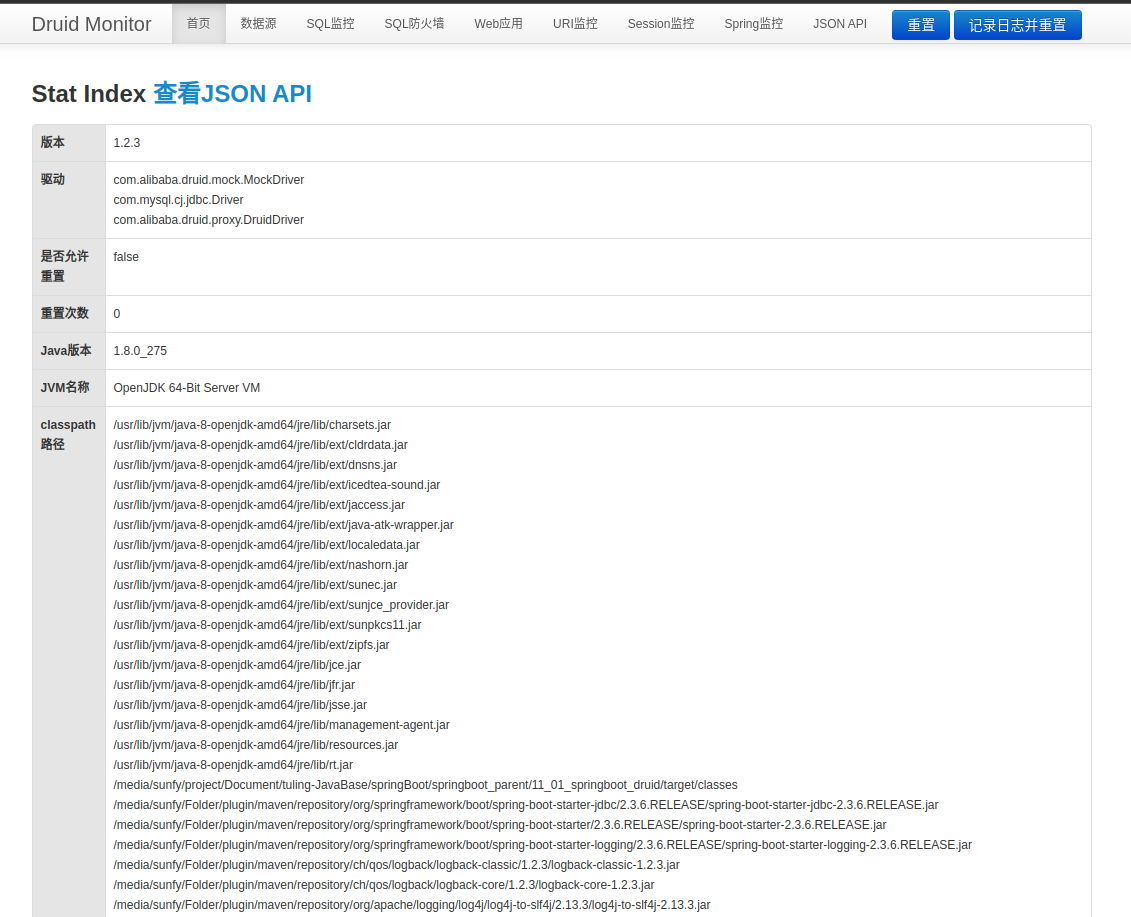The width and height of the screenshot is (1131, 917).
Task: Select the Web应用 tab
Action: 498,24
